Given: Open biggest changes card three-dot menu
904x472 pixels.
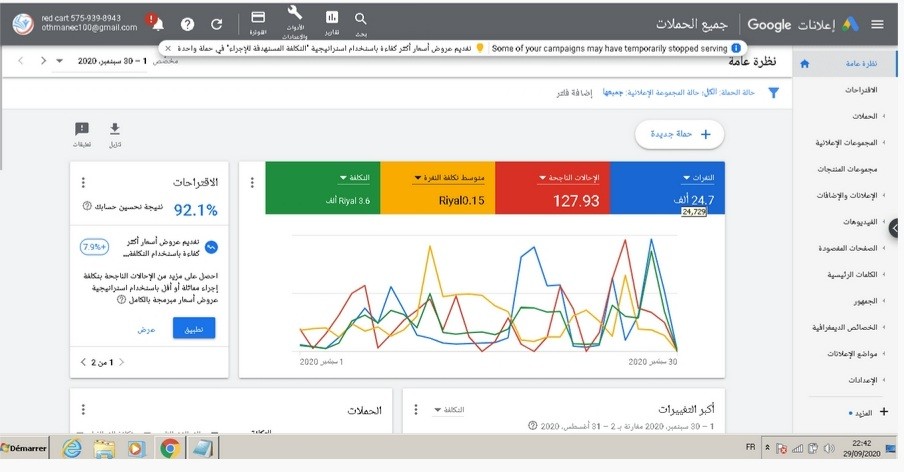Looking at the screenshot, I should click(416, 409).
